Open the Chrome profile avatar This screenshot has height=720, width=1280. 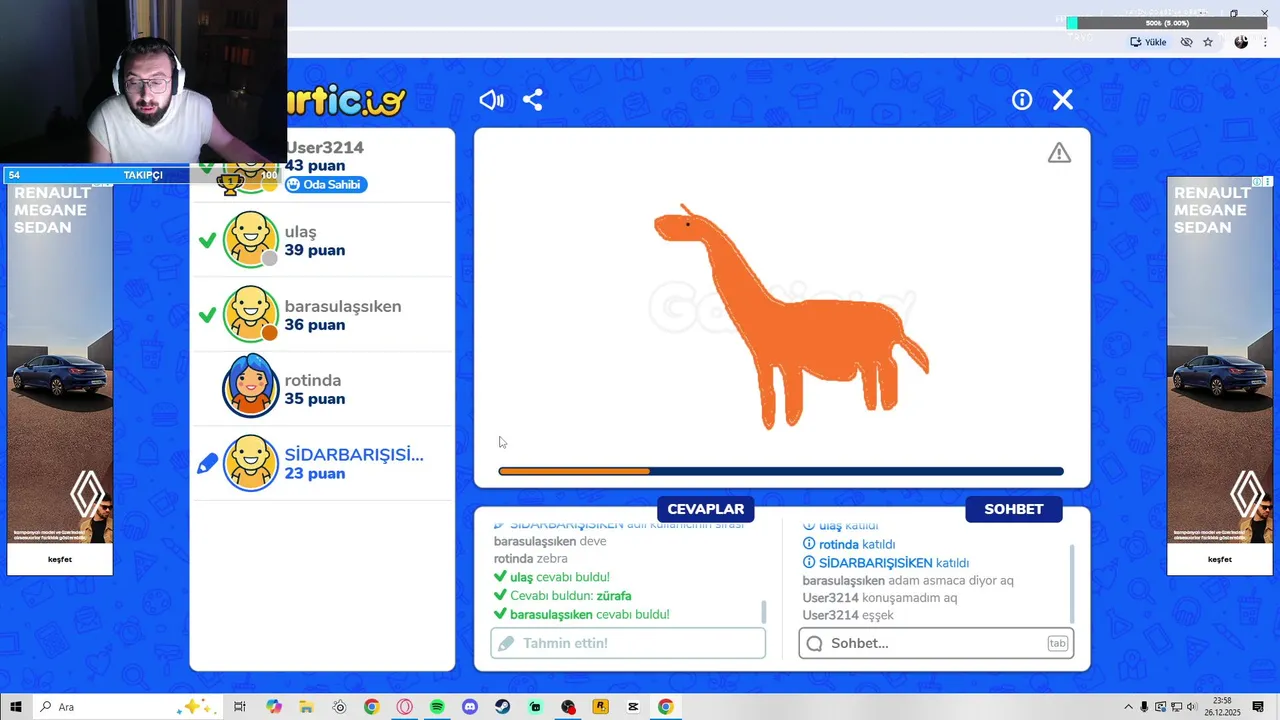pos(1241,42)
